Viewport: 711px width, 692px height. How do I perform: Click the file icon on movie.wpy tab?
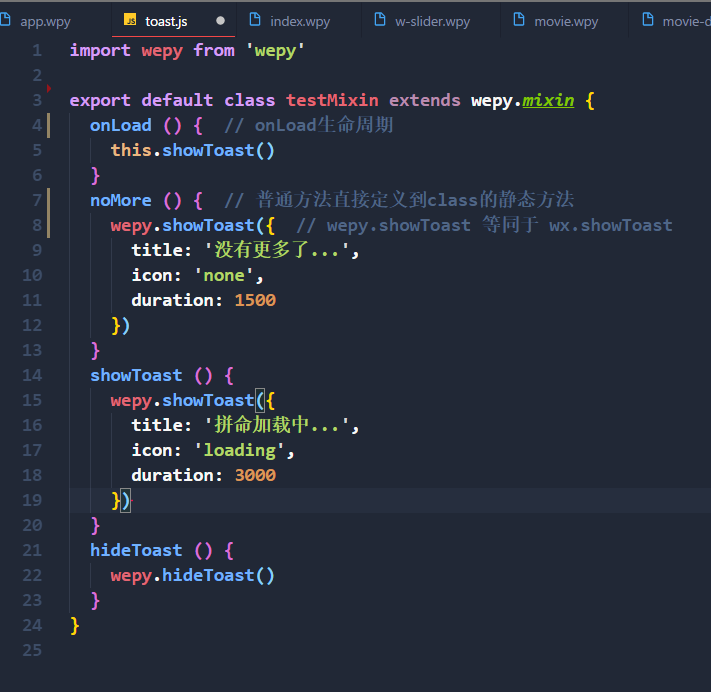click(519, 19)
